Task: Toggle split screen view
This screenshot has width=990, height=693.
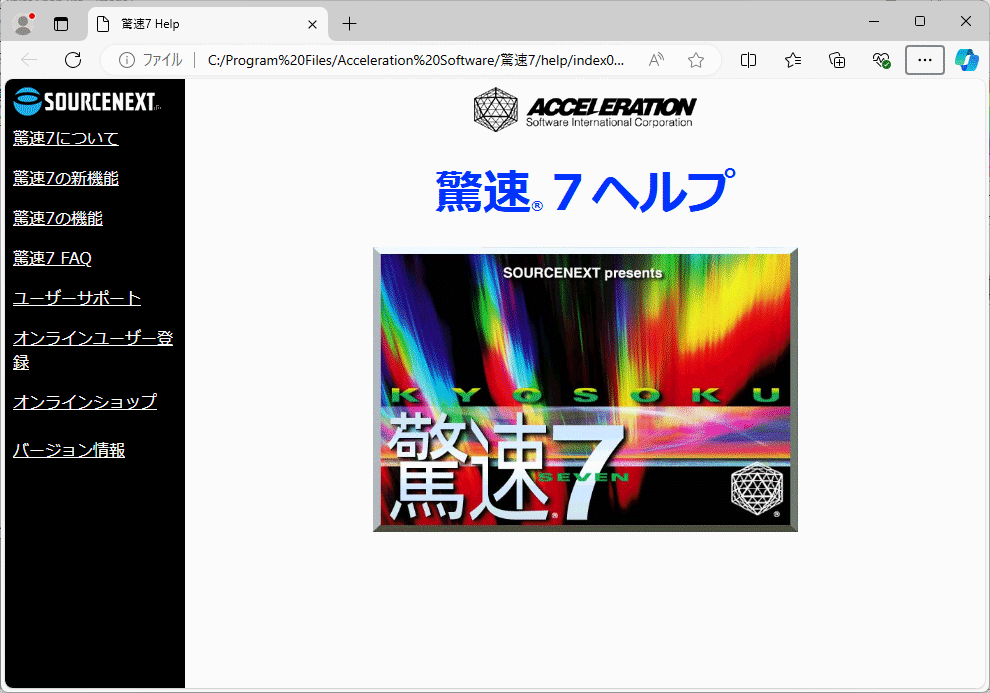Action: 748,60
